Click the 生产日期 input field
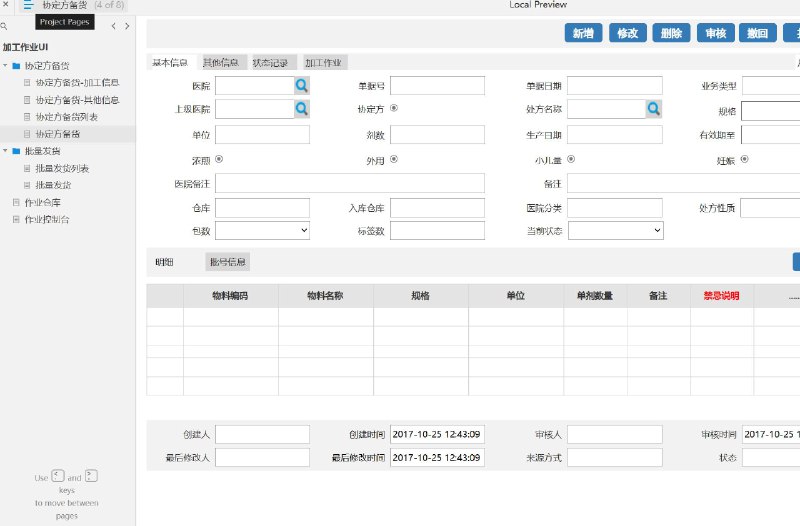 pyautogui.click(x=615, y=134)
